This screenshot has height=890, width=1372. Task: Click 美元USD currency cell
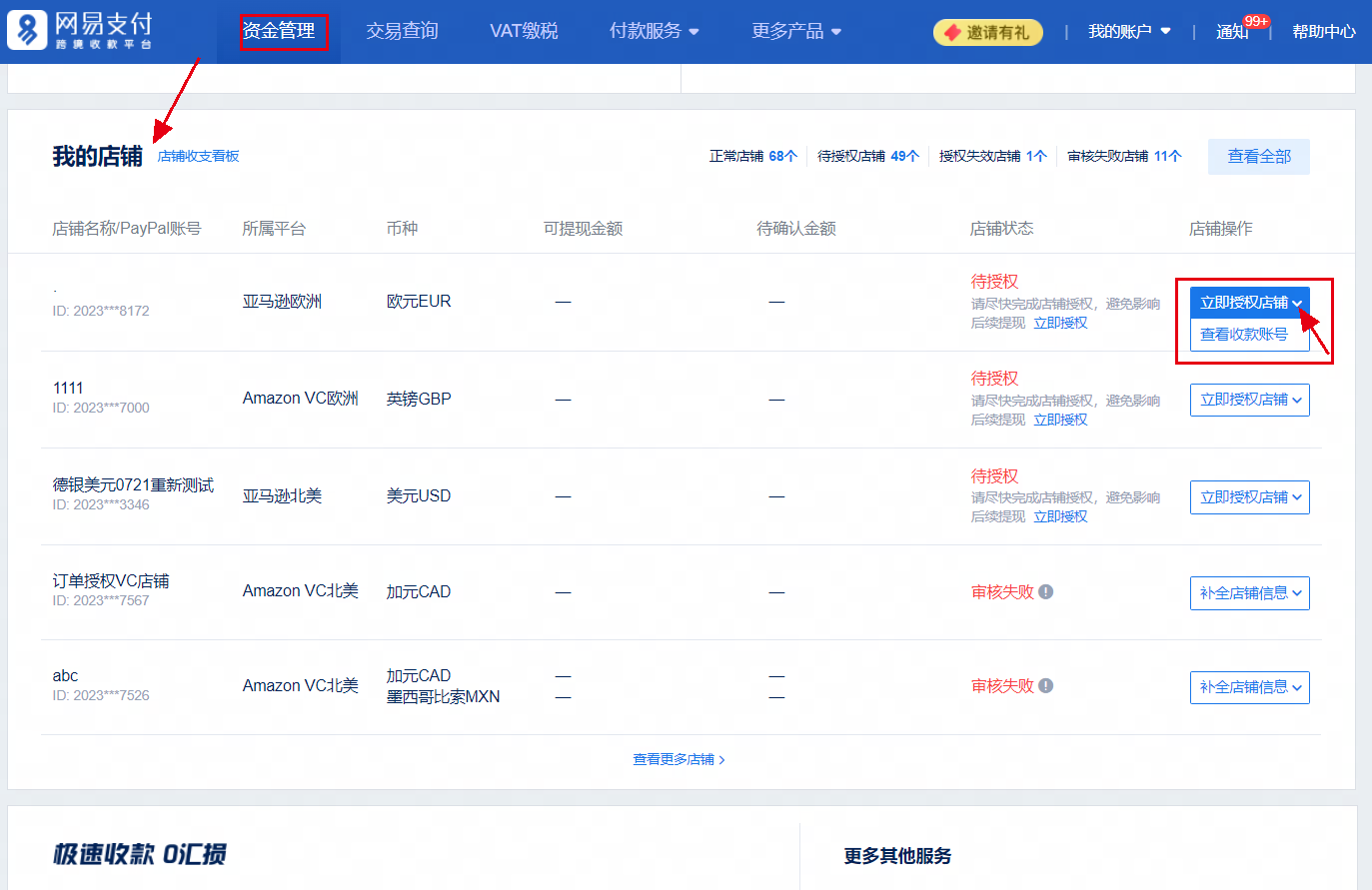point(419,496)
